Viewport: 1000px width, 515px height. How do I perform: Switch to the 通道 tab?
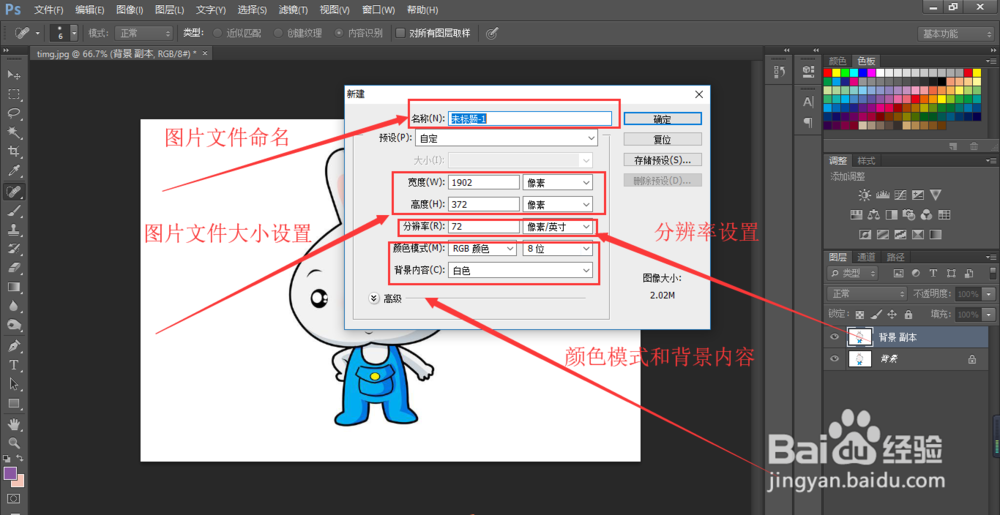coord(866,257)
